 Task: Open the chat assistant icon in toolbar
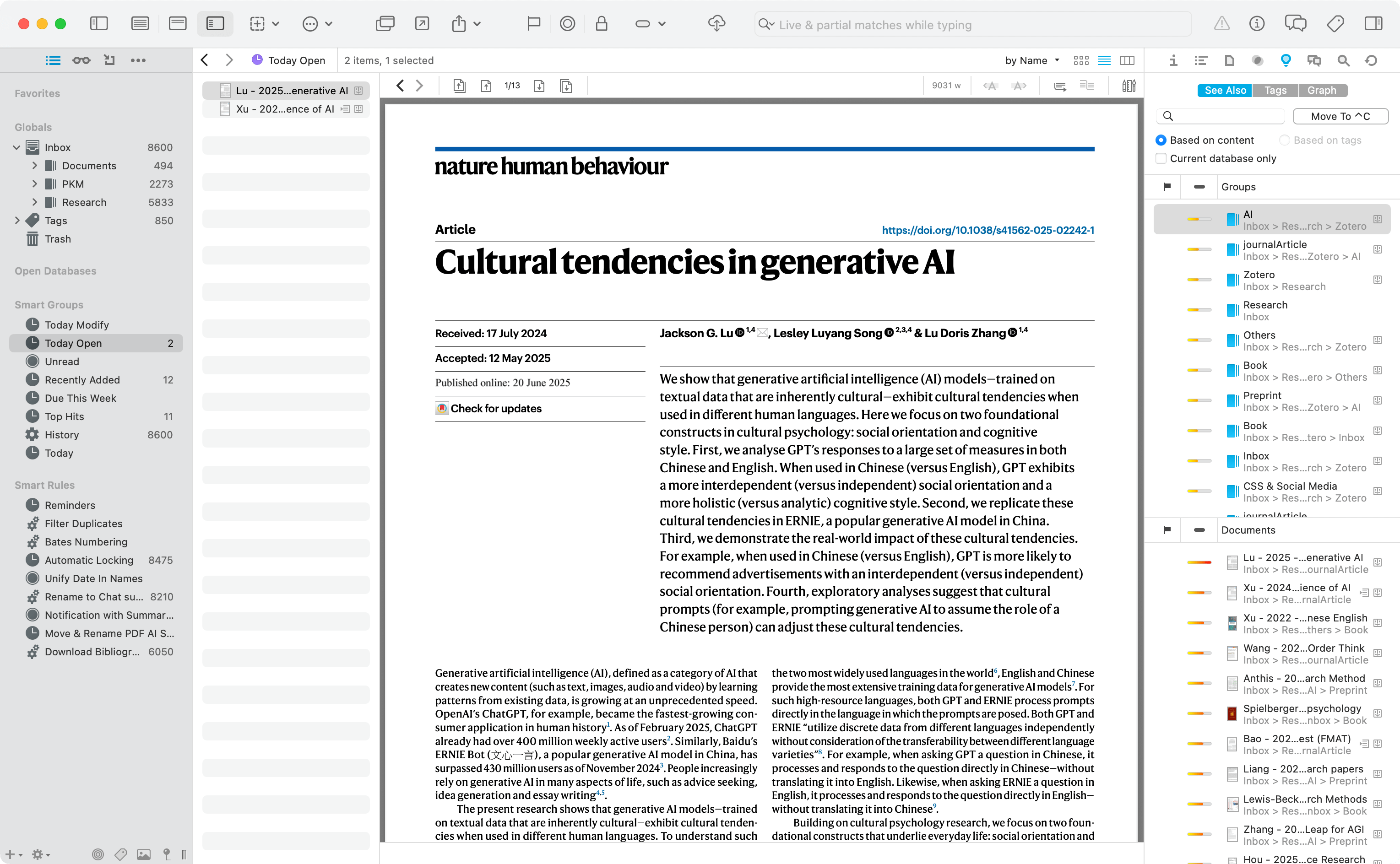tap(1295, 23)
